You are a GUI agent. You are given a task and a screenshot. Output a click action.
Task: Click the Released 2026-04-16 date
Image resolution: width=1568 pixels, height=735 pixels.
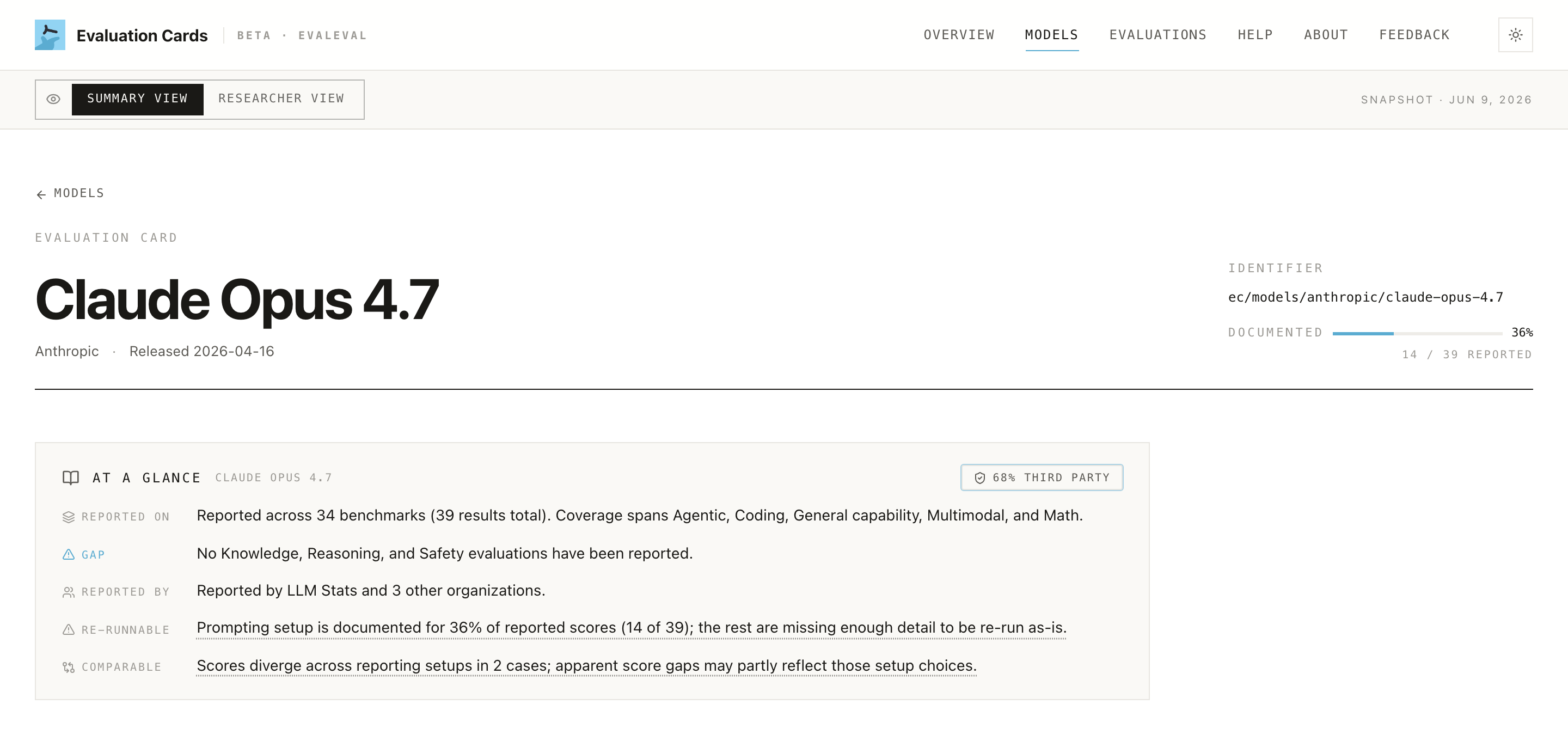point(201,351)
